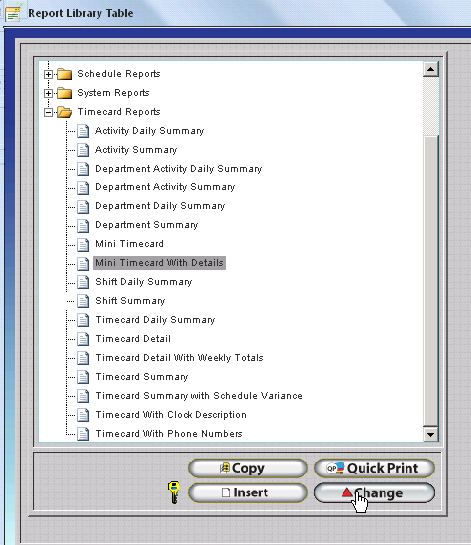471x545 pixels.
Task: Select Department Activity Daily Summary report
Action: point(179,169)
